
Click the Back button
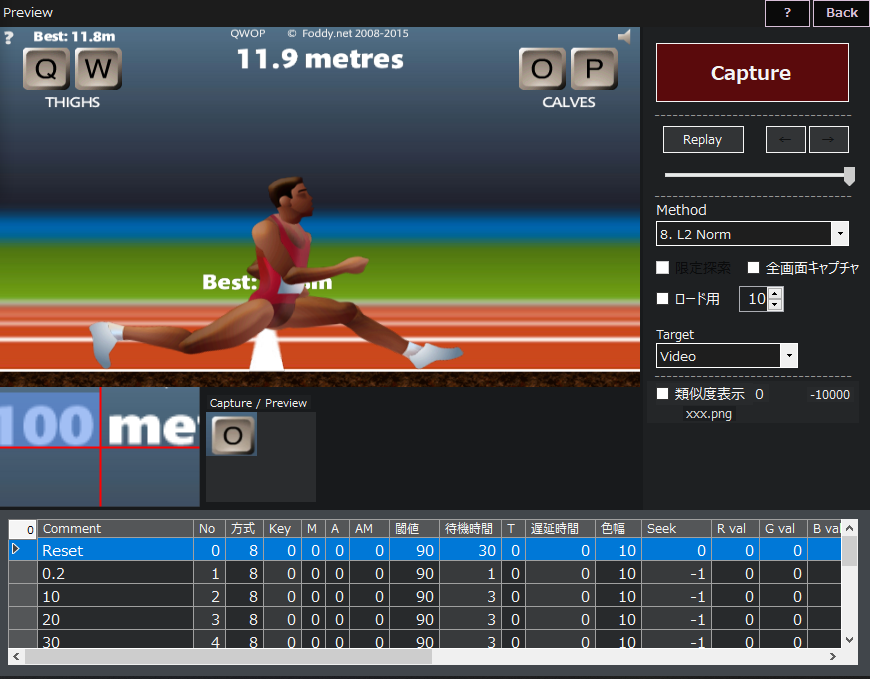click(841, 13)
